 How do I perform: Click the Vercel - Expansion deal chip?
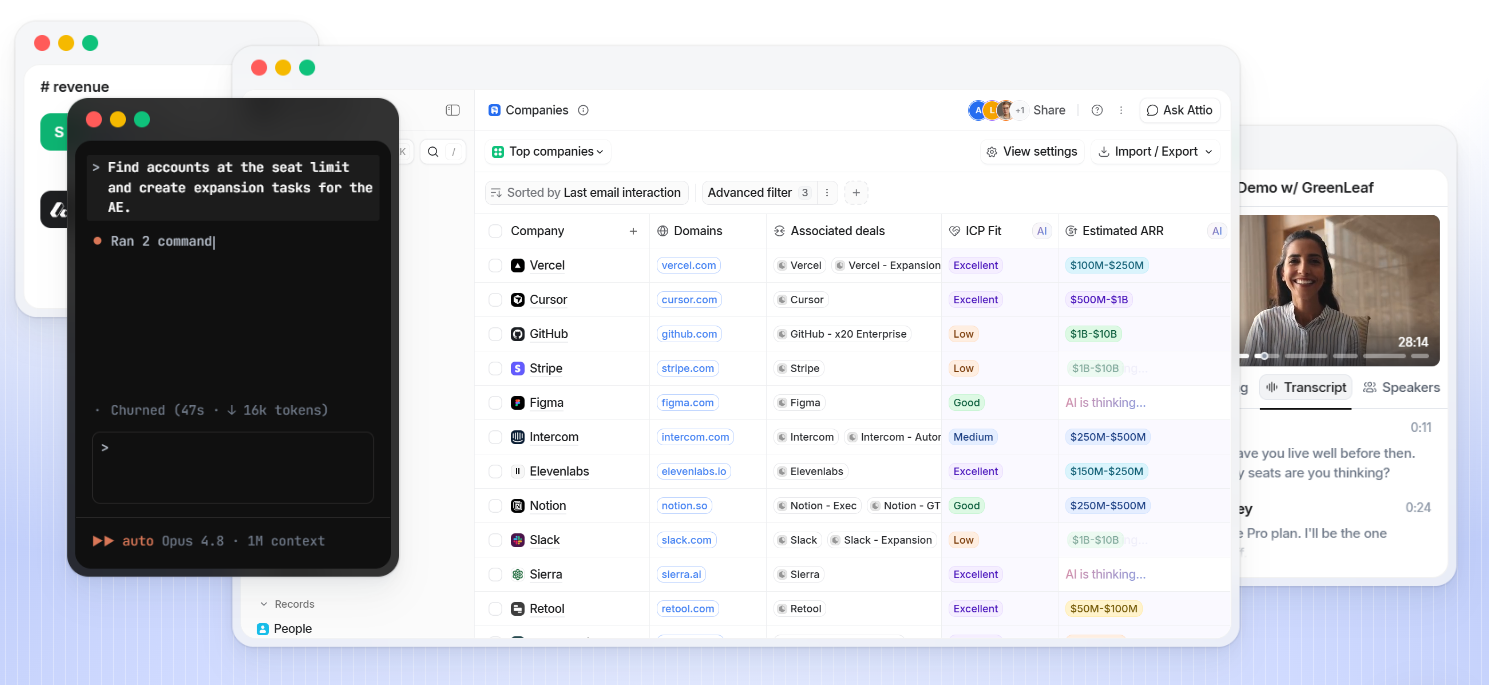pos(887,266)
